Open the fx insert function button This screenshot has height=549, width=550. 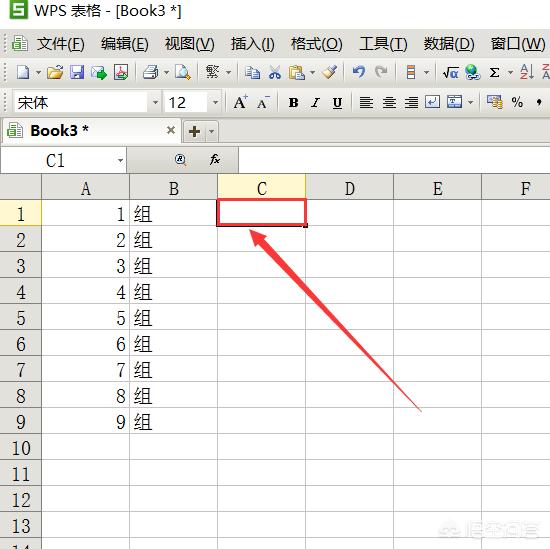pyautogui.click(x=215, y=160)
